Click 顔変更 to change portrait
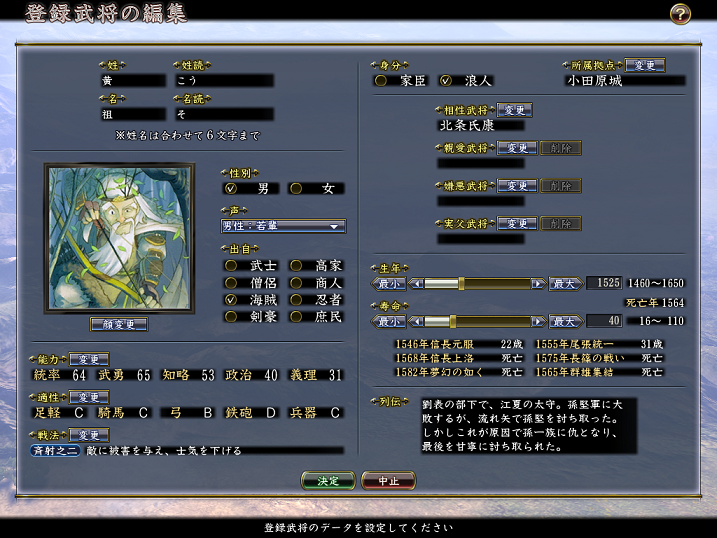Viewport: 717px width, 538px height. (x=119, y=324)
